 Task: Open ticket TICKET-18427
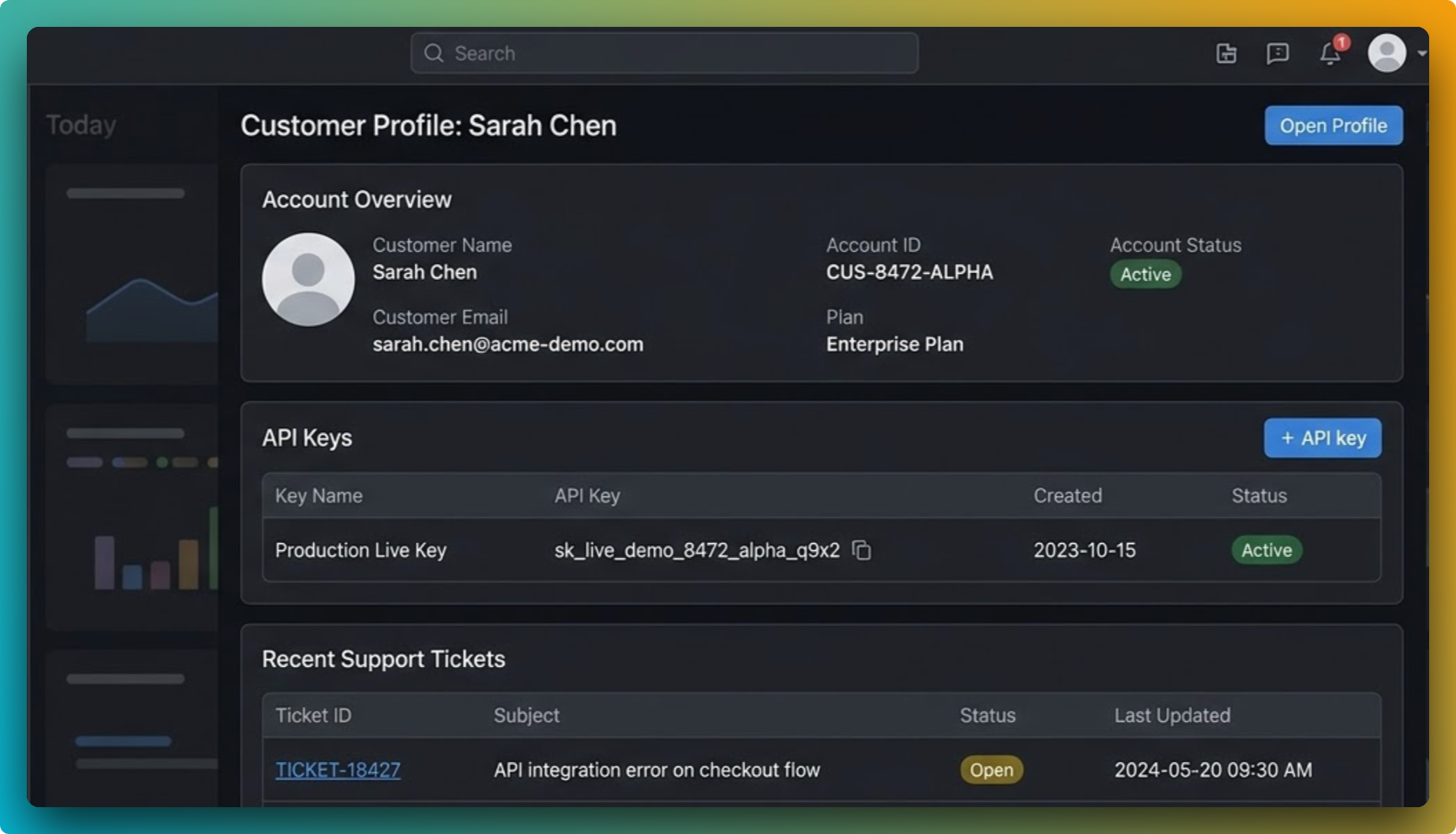[338, 770]
